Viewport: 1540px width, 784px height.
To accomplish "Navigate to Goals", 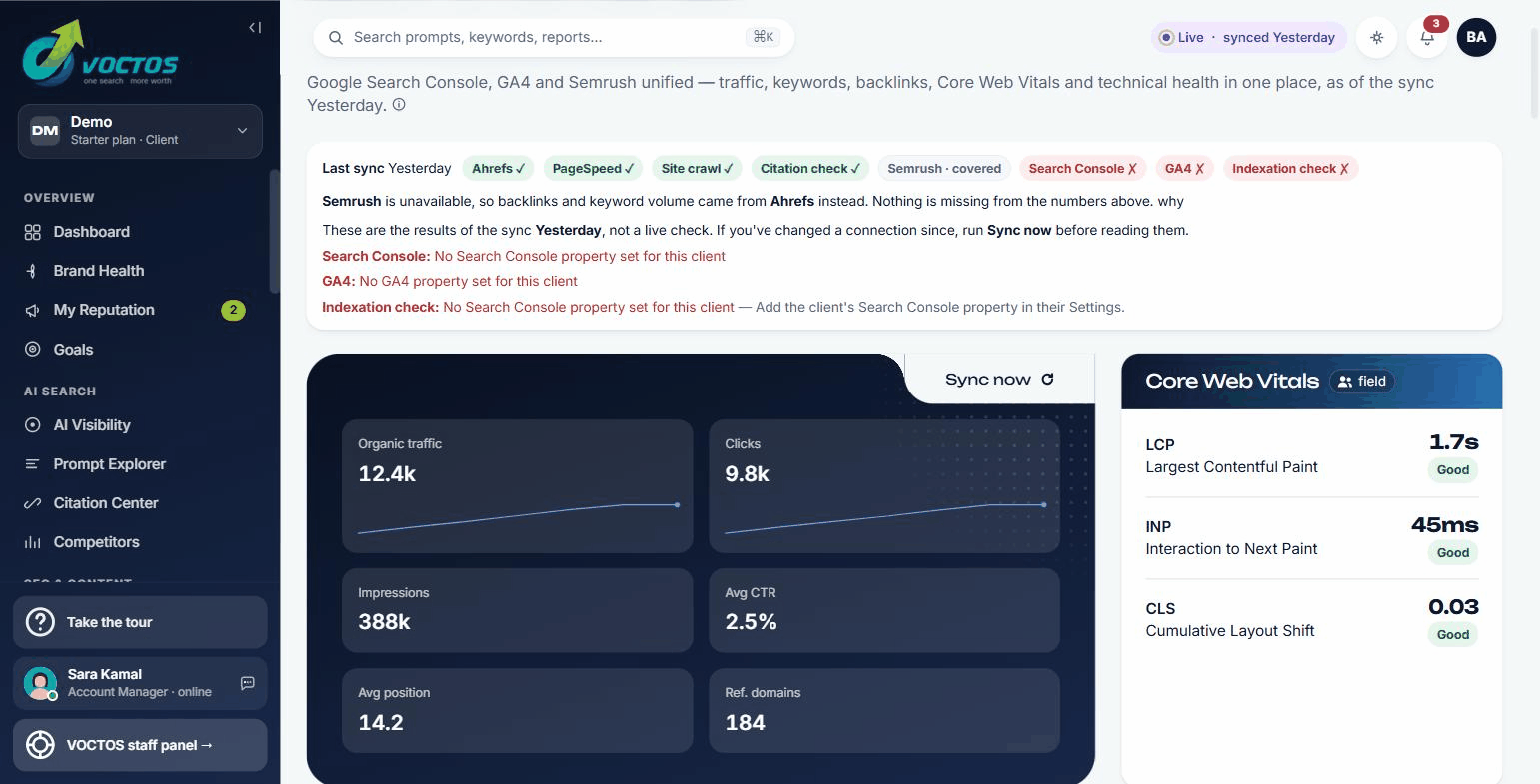I will [x=140, y=350].
